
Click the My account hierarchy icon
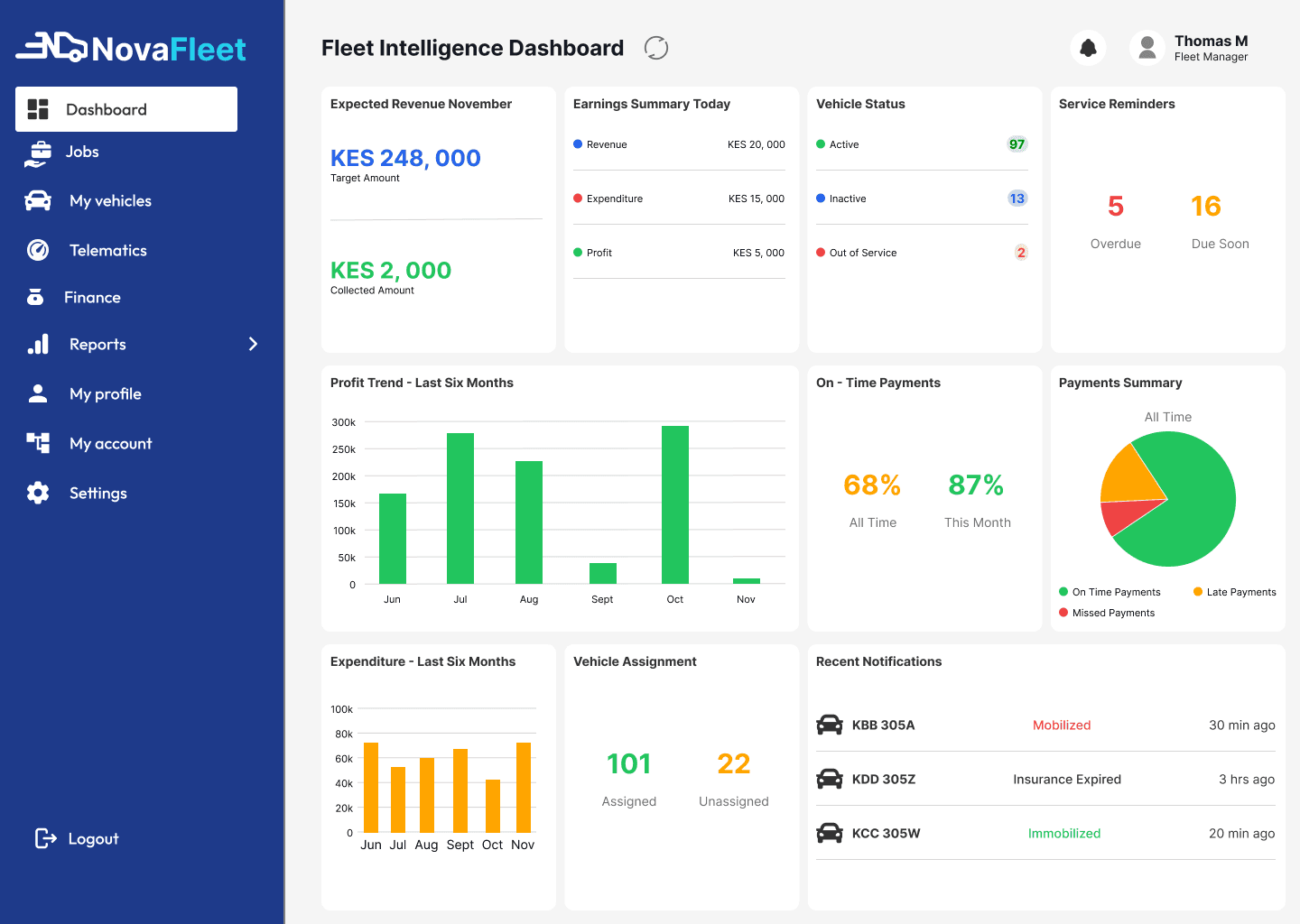(38, 442)
